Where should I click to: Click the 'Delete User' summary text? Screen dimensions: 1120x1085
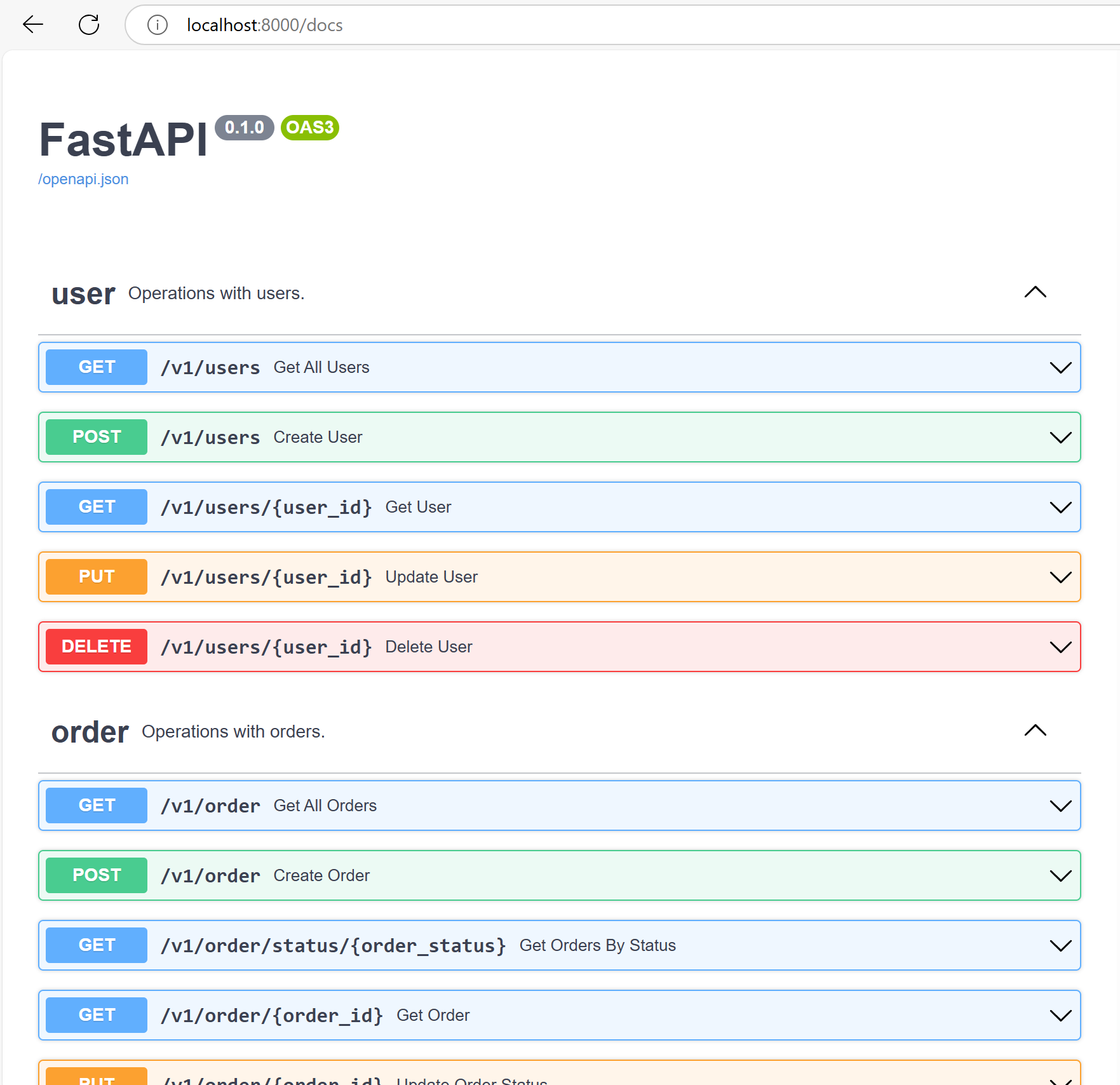pyautogui.click(x=429, y=647)
